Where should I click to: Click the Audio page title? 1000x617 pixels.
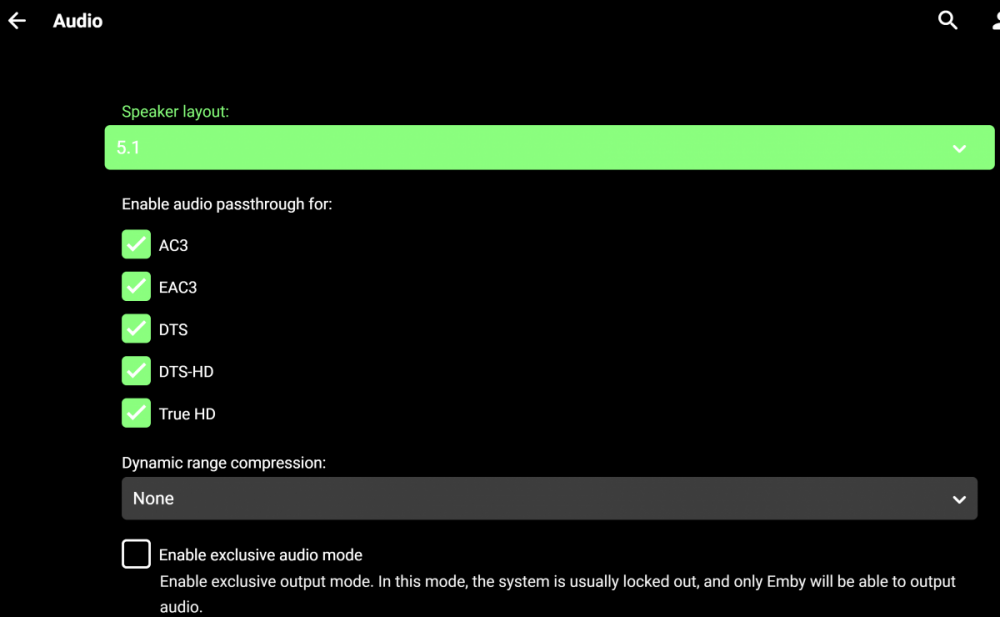pos(77,20)
